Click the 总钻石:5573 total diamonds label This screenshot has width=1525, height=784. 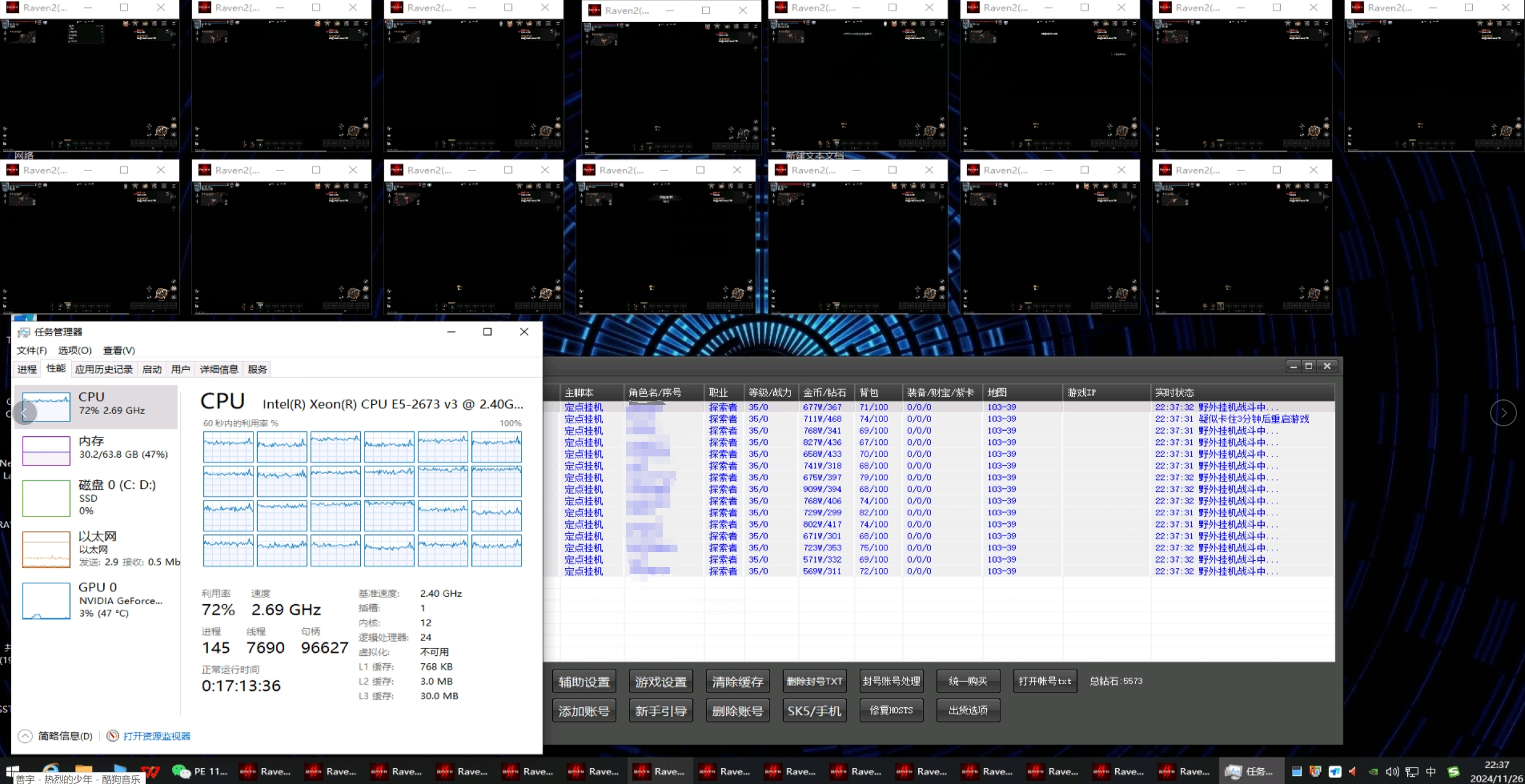pos(1116,681)
